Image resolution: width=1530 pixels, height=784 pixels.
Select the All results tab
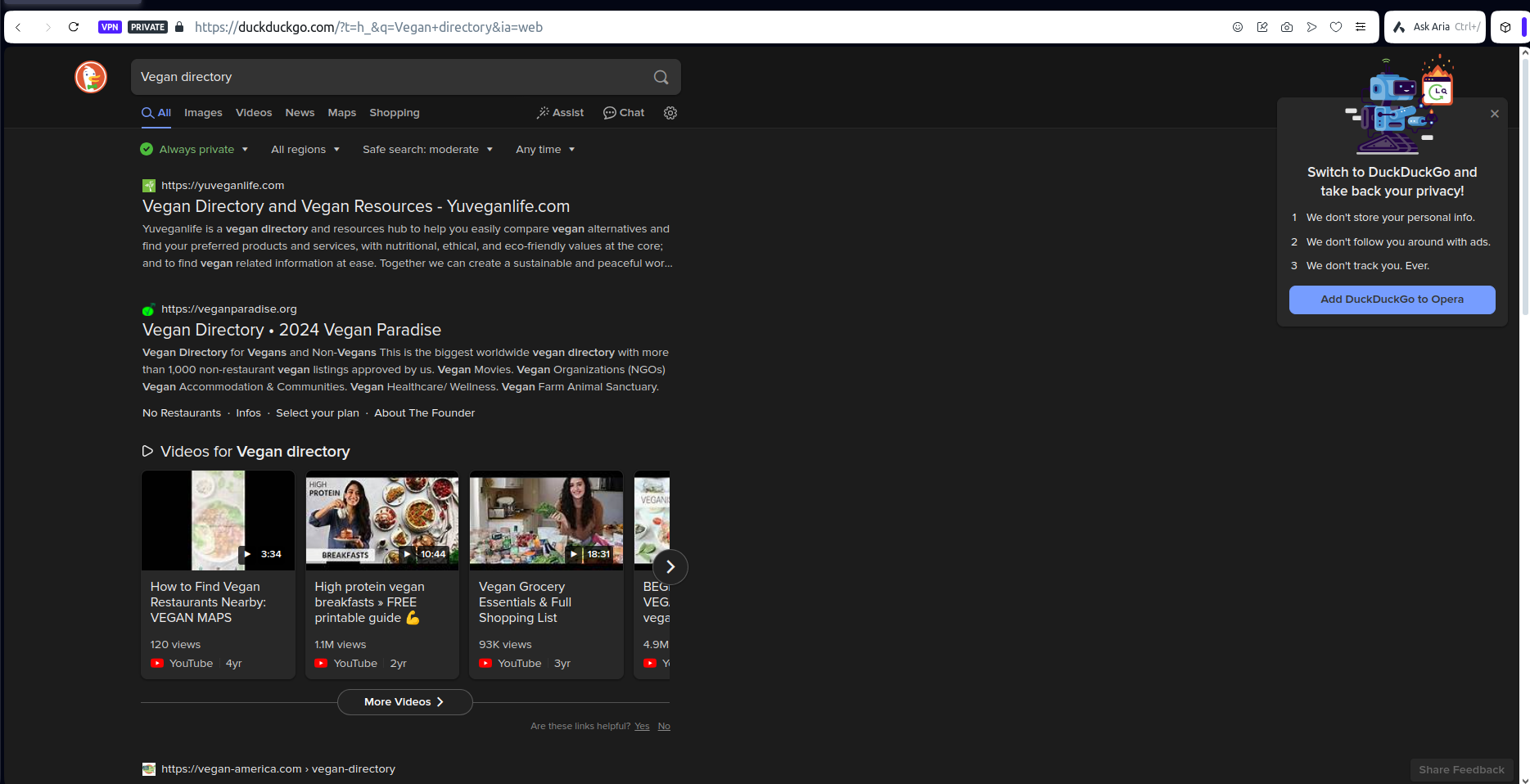click(x=156, y=113)
